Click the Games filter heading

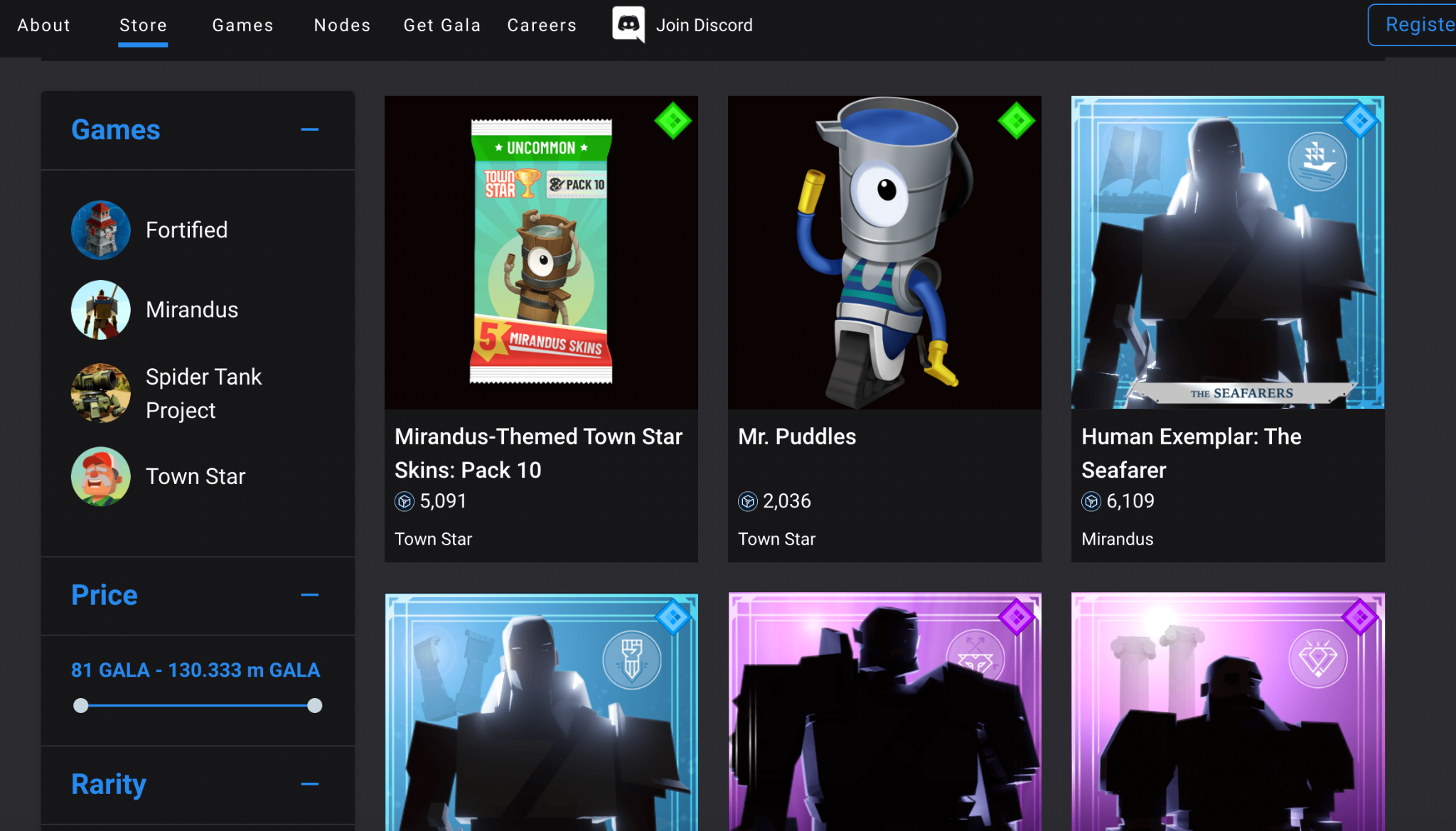point(115,129)
